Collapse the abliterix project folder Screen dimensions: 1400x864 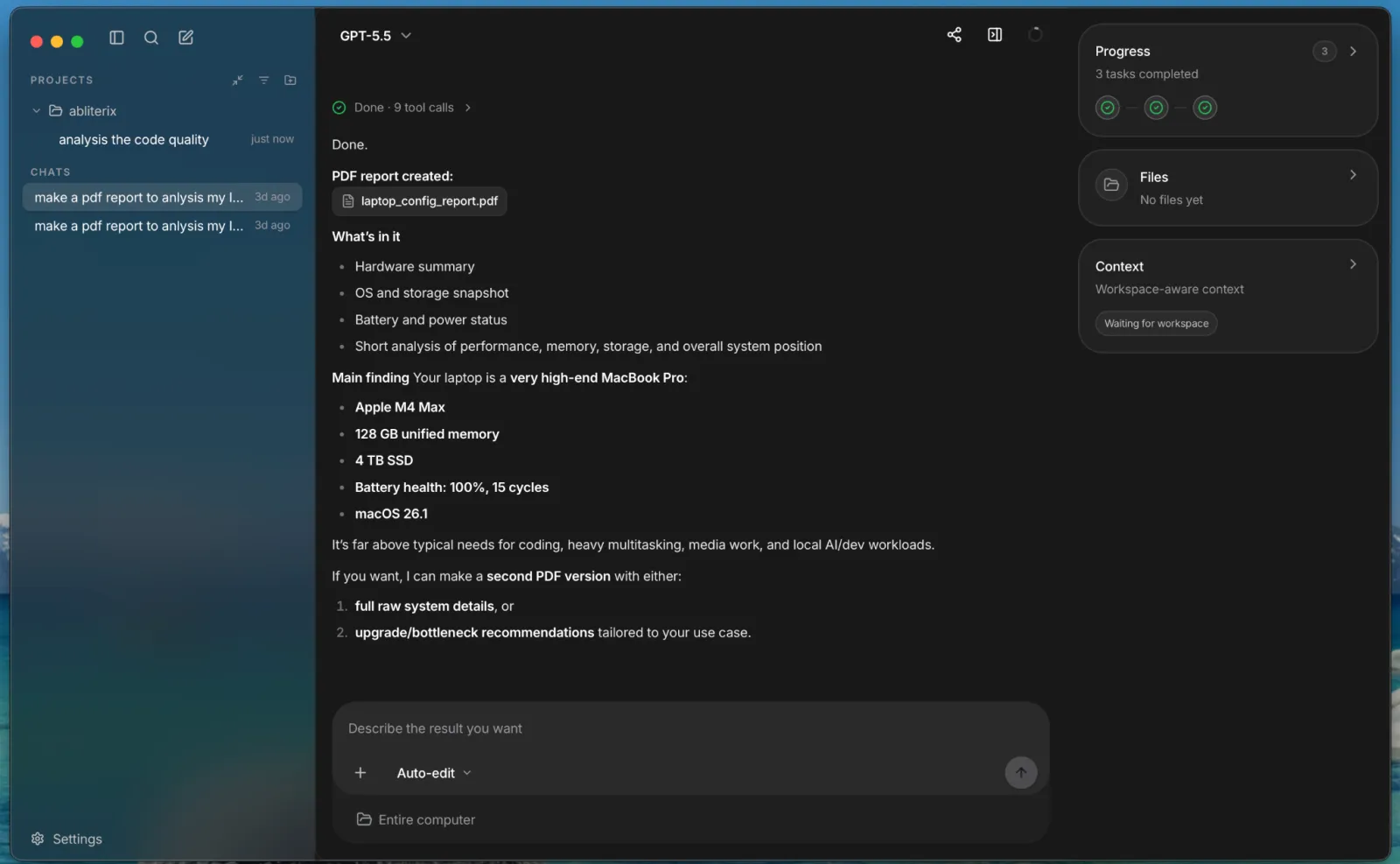tap(36, 111)
